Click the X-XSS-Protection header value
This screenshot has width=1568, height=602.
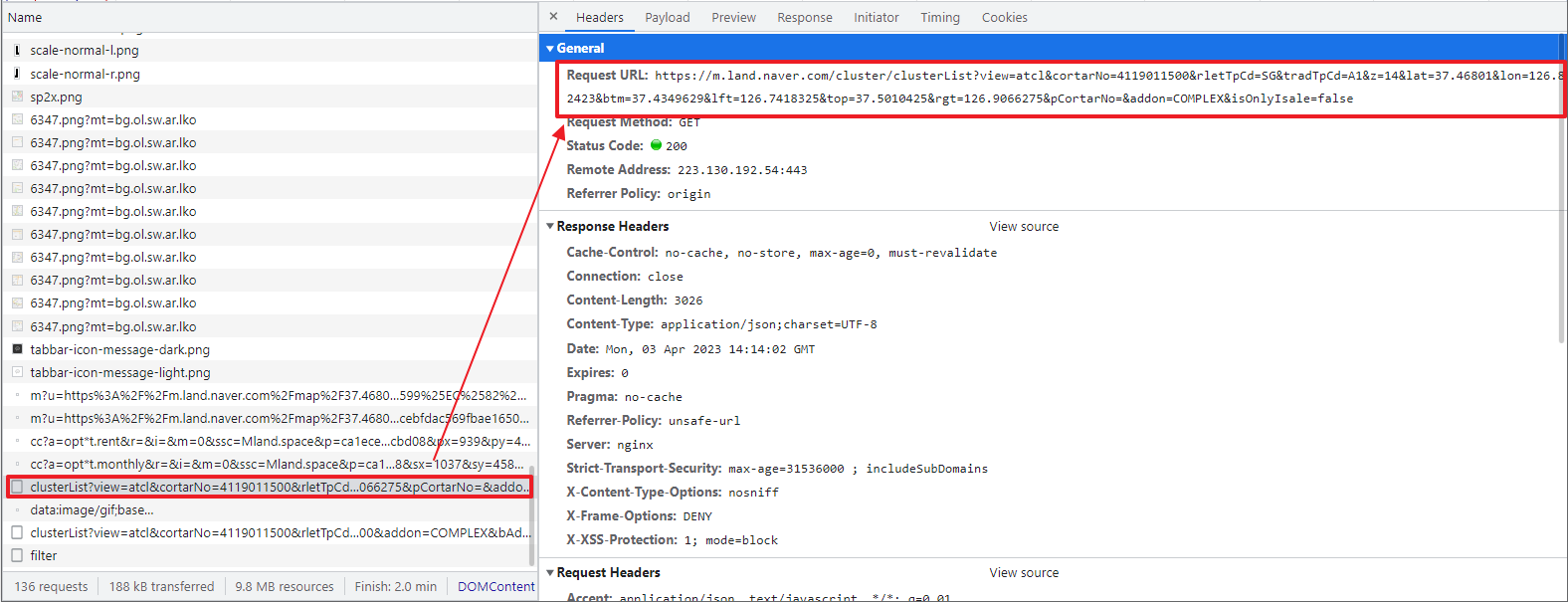click(730, 540)
